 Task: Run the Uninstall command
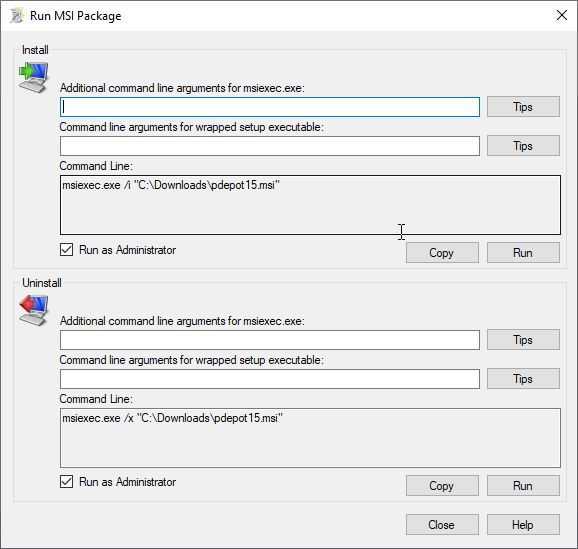(523, 486)
